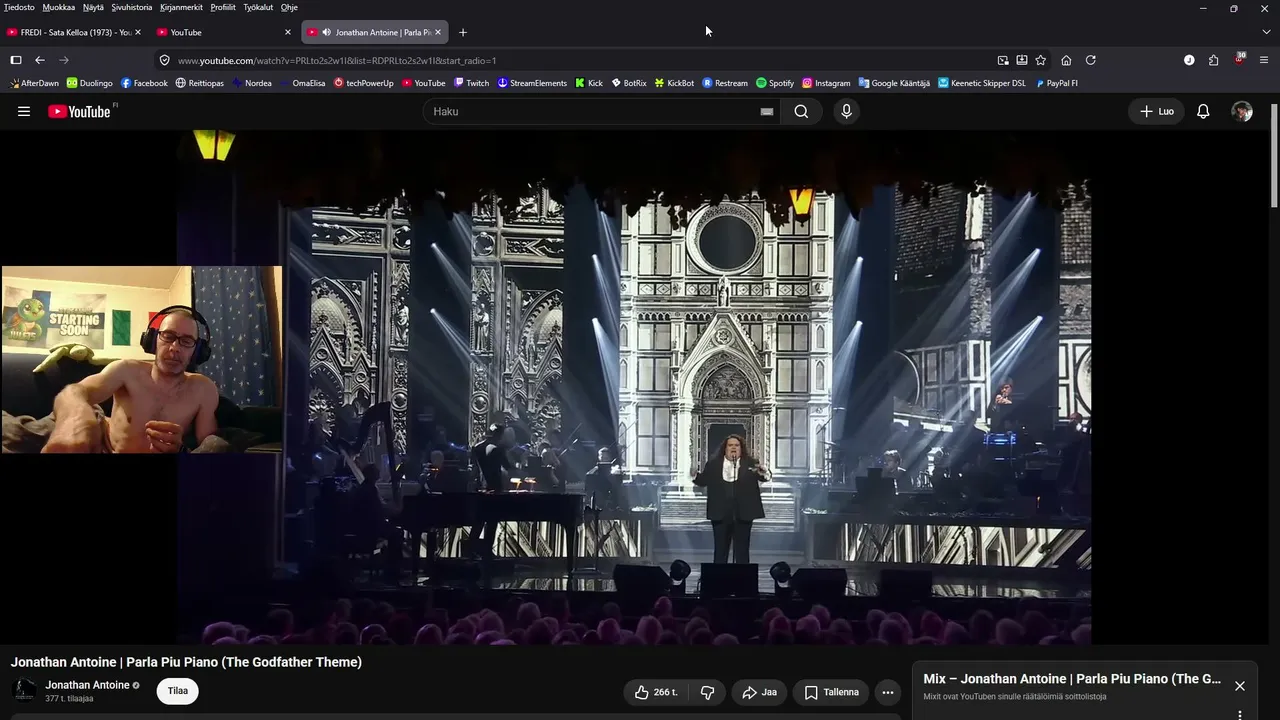Open the AfterDawn bookmark
1280x720 pixels.
point(34,83)
